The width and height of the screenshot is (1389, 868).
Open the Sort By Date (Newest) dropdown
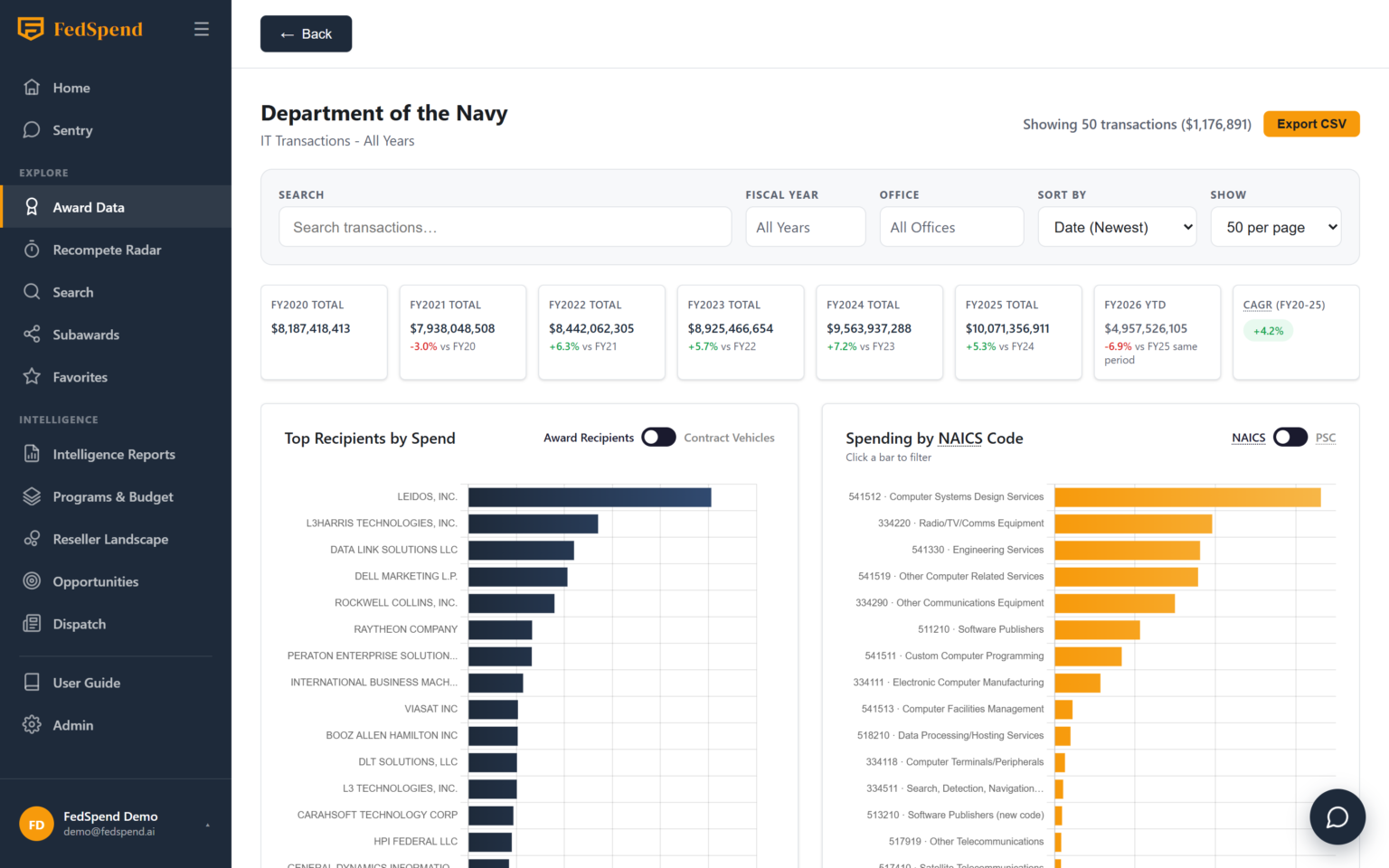[x=1117, y=227]
